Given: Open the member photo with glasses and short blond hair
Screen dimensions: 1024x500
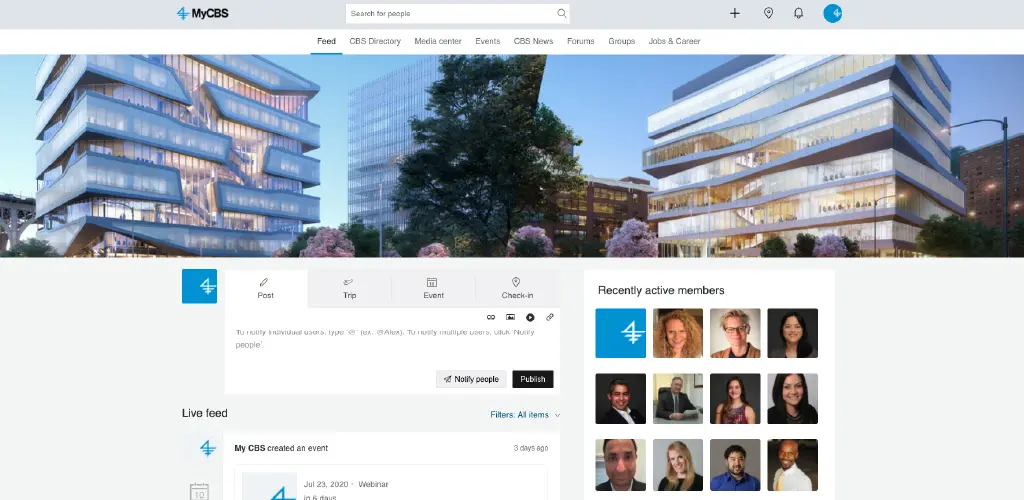Looking at the screenshot, I should (735, 333).
